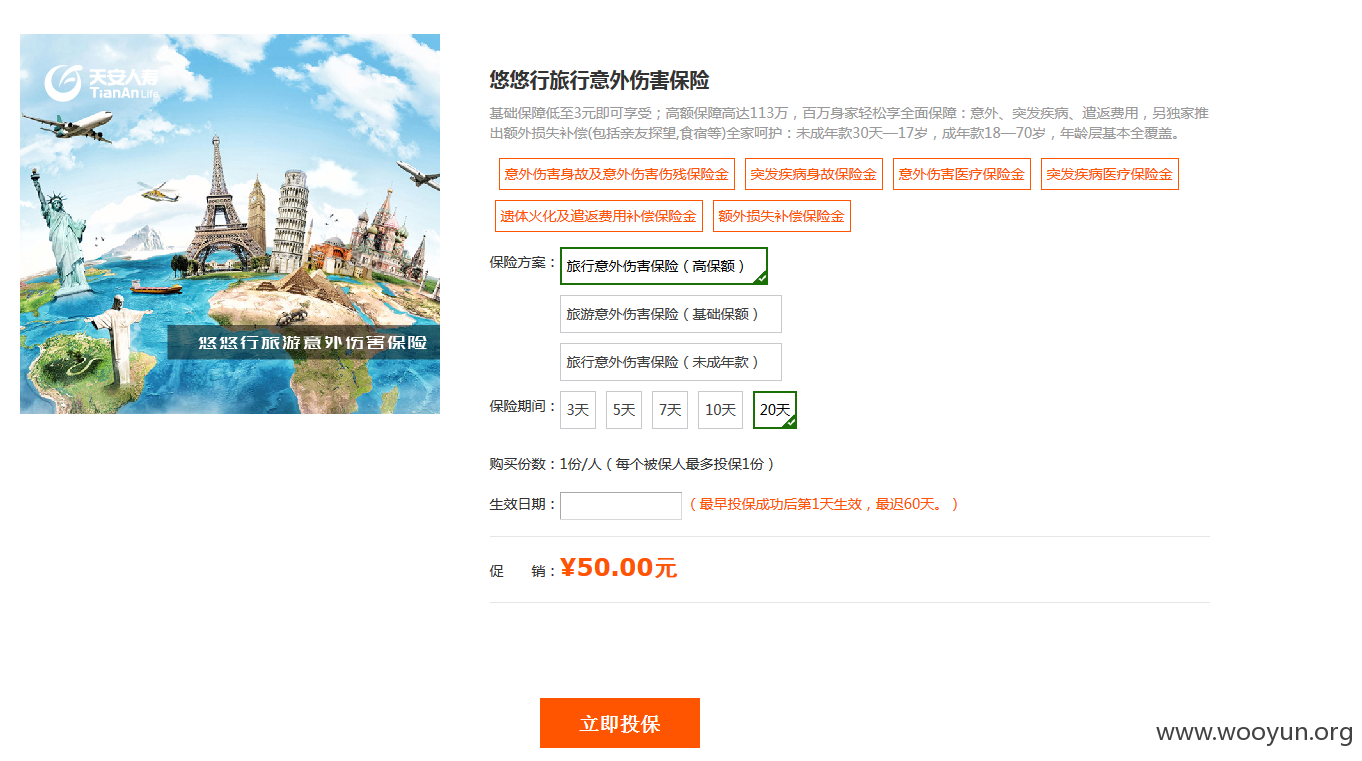This screenshot has width=1362, height=761.
Task: Click the 生效日期 date input field
Action: 621,506
